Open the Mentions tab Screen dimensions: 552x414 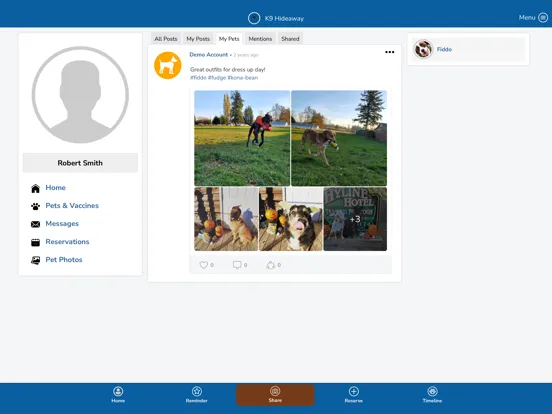point(260,39)
